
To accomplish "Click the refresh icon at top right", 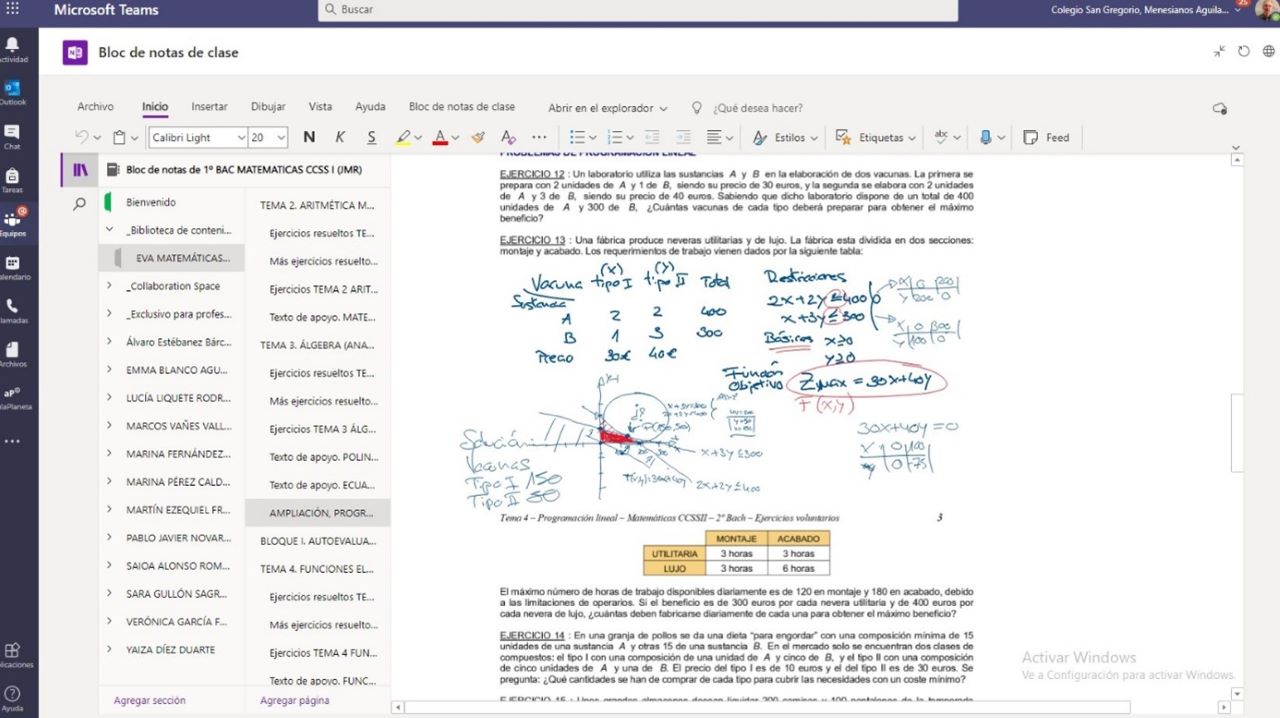I will tap(1243, 52).
